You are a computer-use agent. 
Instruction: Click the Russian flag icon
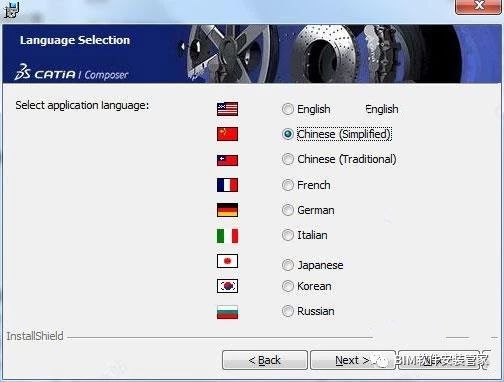tap(227, 312)
